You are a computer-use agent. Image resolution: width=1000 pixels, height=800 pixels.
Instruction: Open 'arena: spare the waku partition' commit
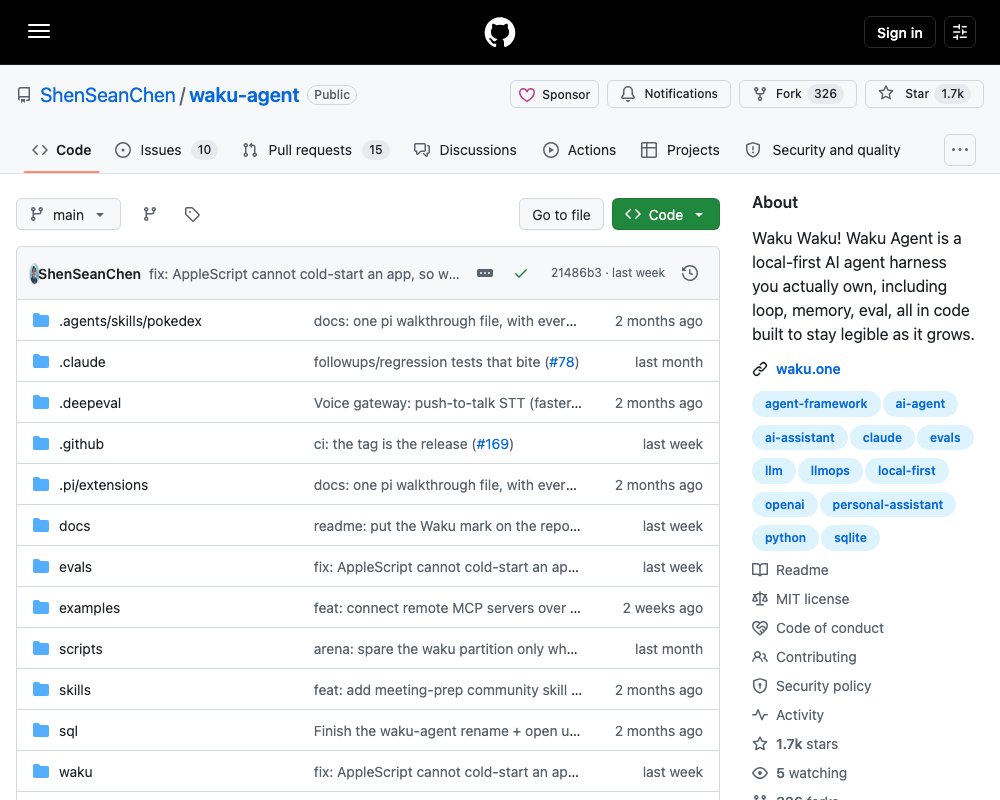click(445, 649)
